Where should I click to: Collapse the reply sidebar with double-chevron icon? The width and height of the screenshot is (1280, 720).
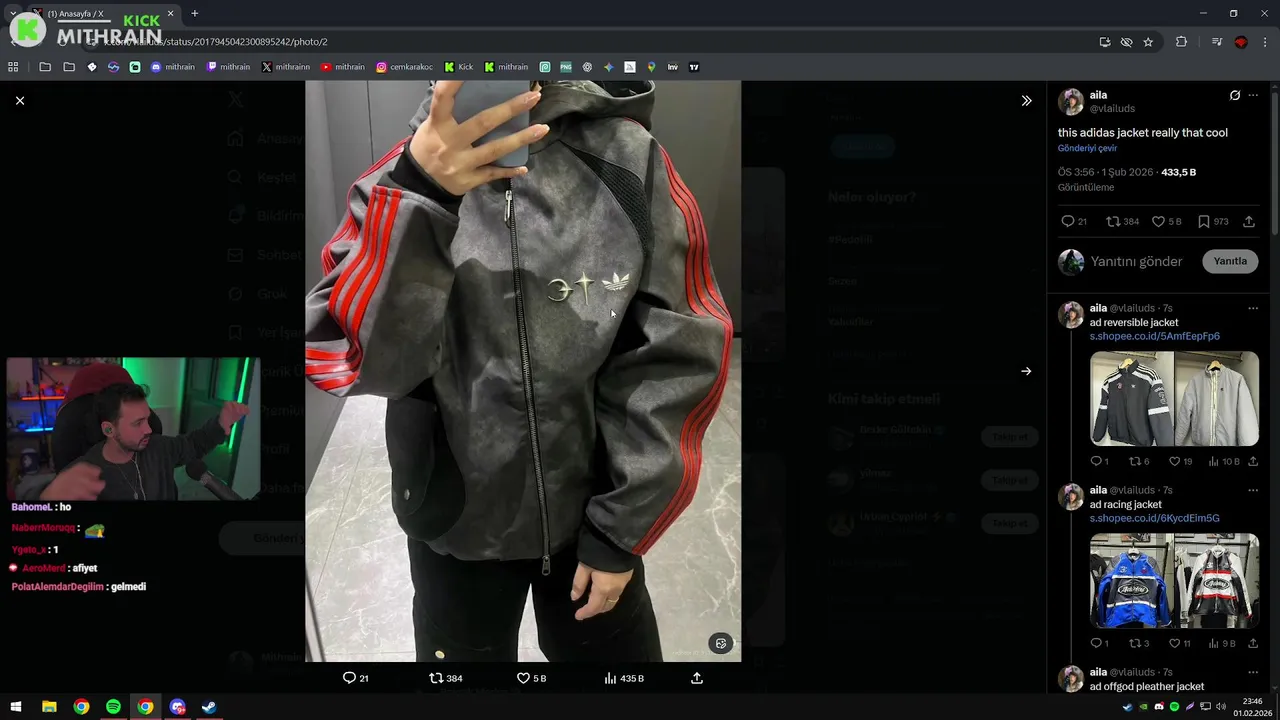click(x=1026, y=101)
